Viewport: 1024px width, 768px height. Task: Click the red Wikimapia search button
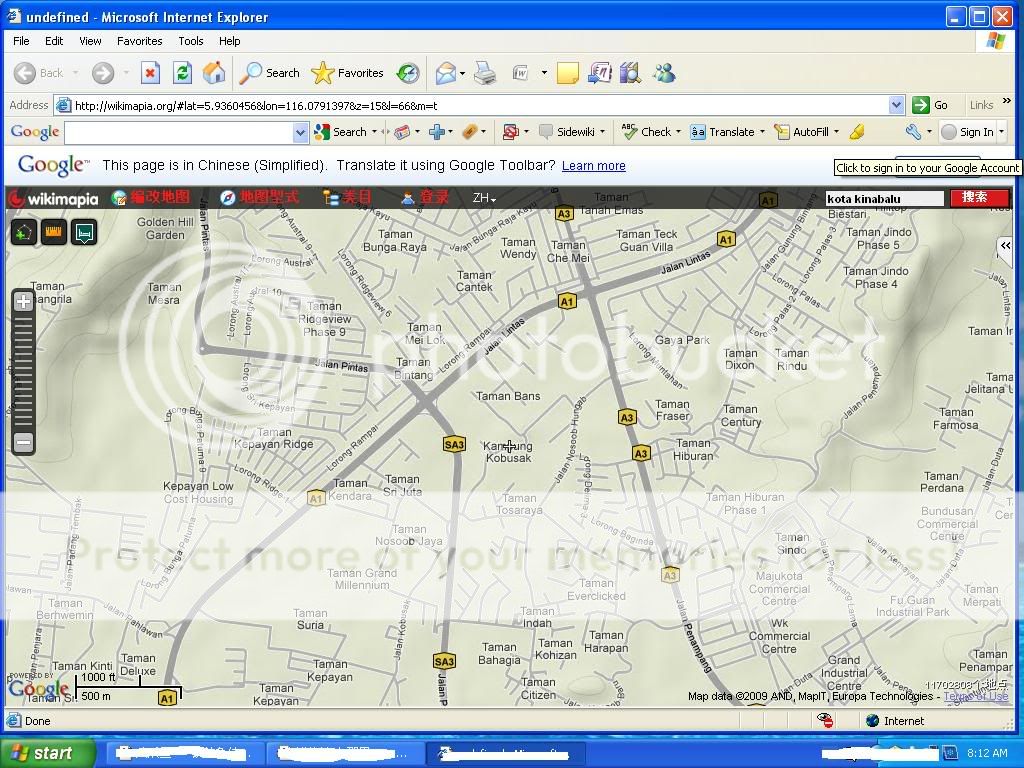tap(978, 198)
